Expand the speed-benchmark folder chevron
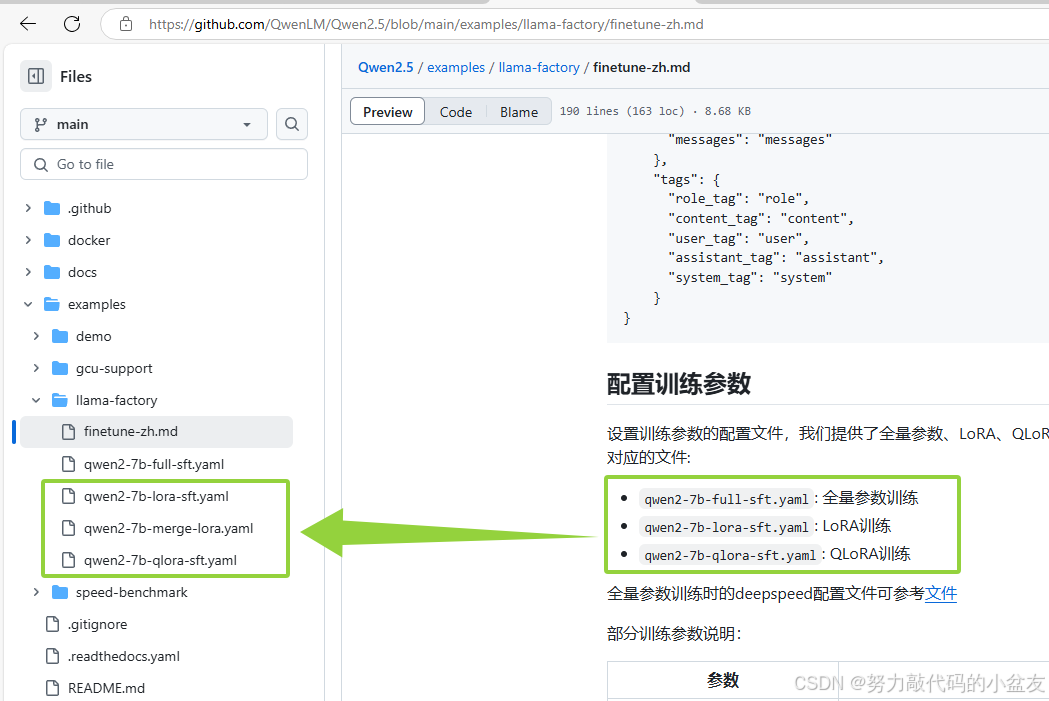Image resolution: width=1049 pixels, height=701 pixels. [x=36, y=592]
